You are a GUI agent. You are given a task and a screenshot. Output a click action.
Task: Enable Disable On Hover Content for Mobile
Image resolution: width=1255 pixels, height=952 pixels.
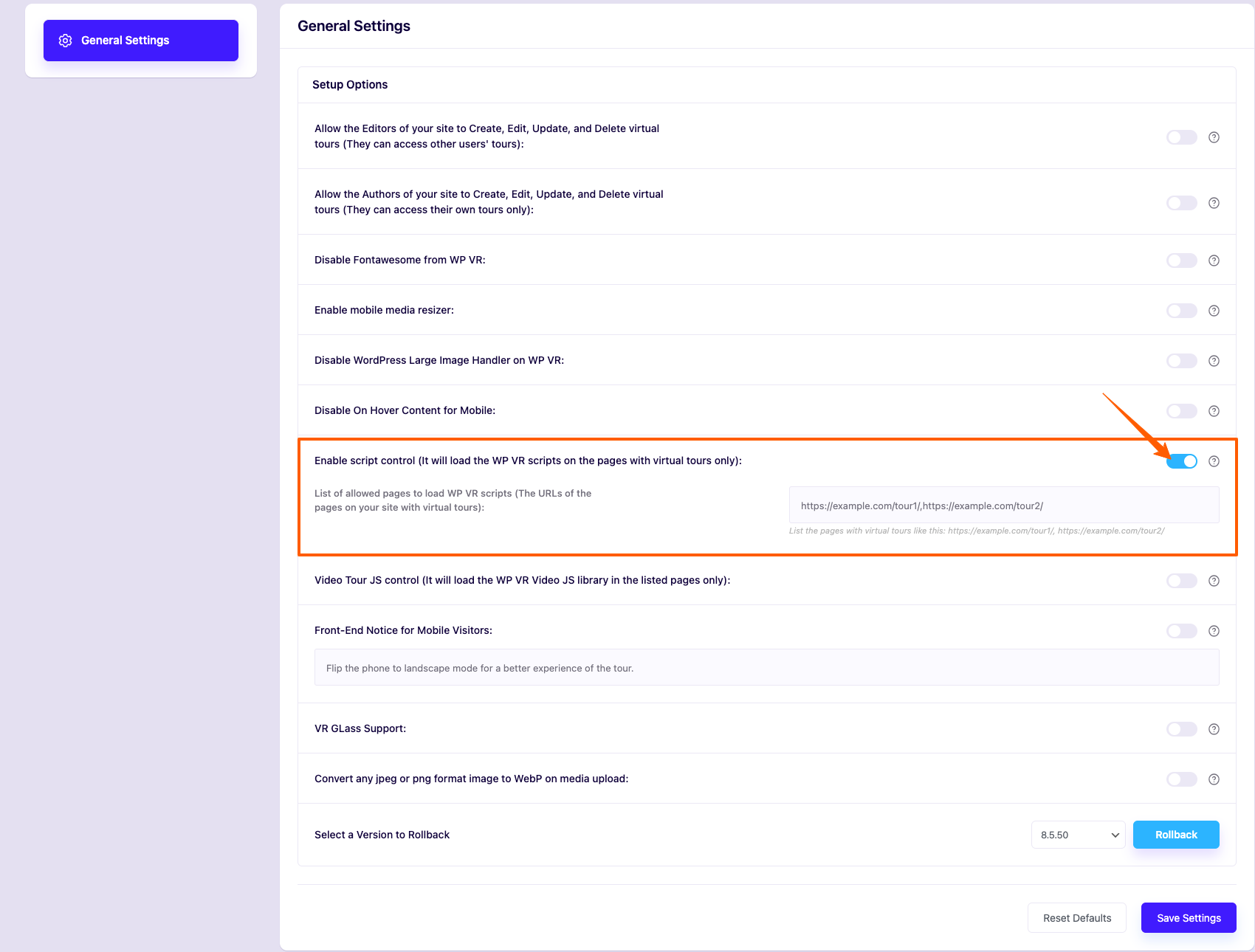pyautogui.click(x=1181, y=411)
